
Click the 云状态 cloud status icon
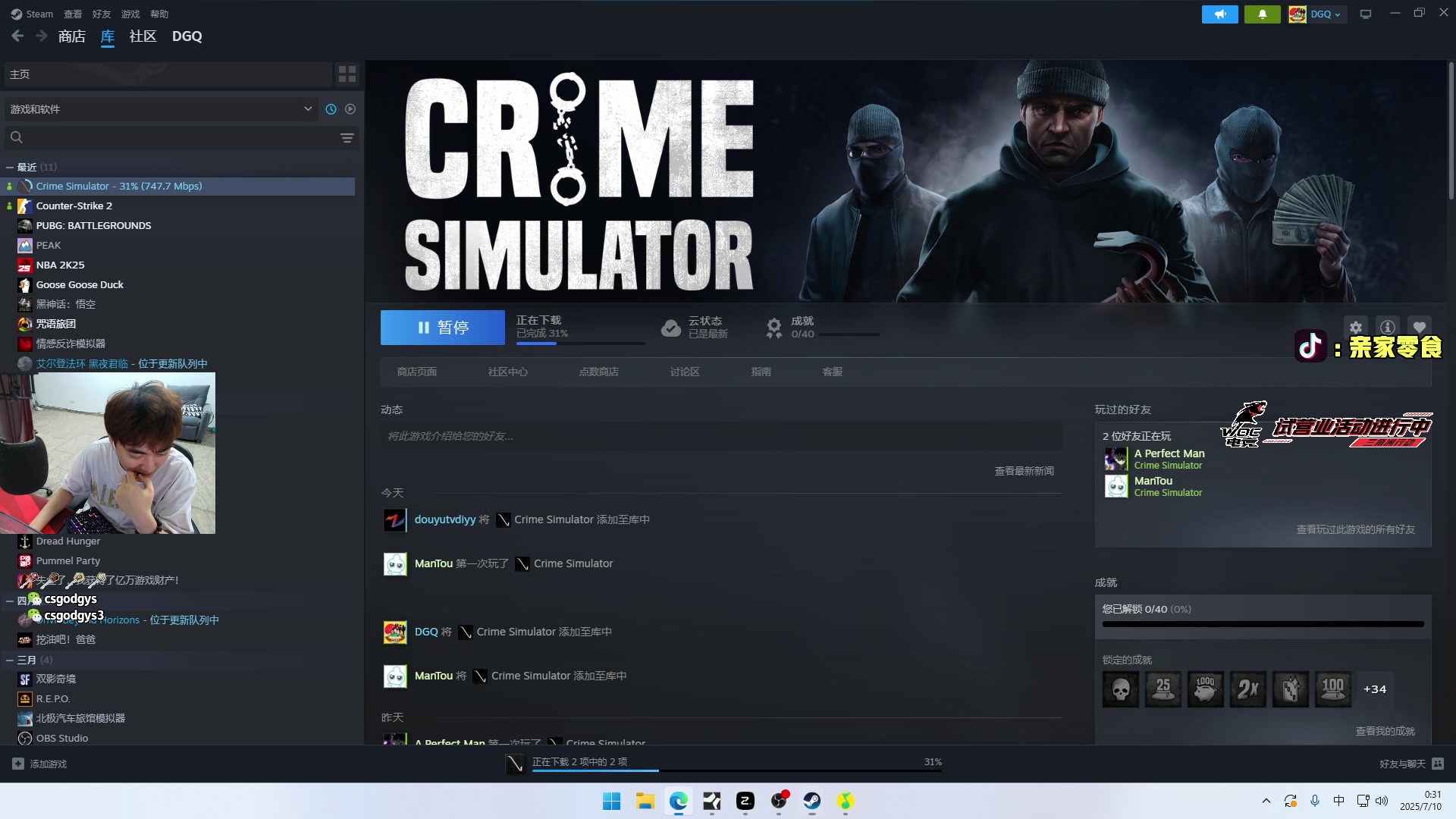671,328
